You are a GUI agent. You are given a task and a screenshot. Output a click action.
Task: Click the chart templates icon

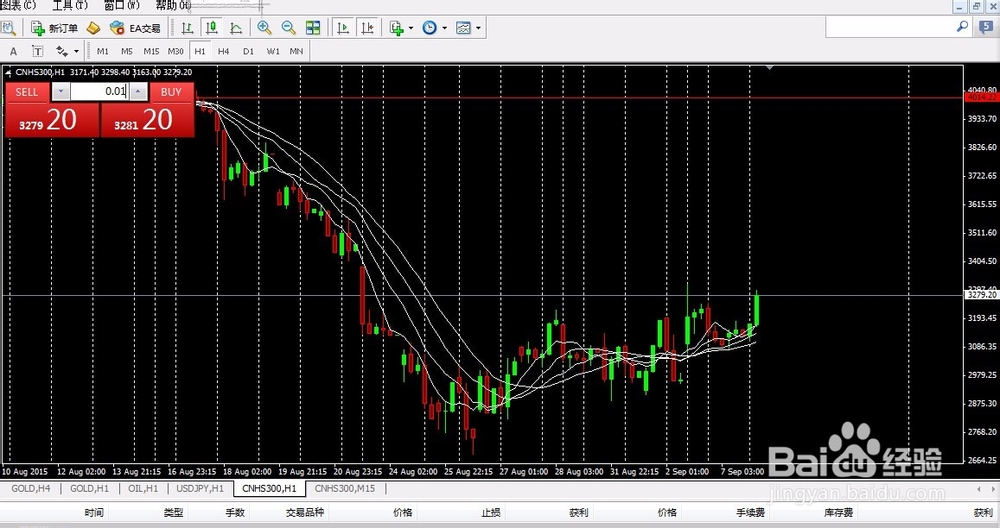[x=464, y=28]
